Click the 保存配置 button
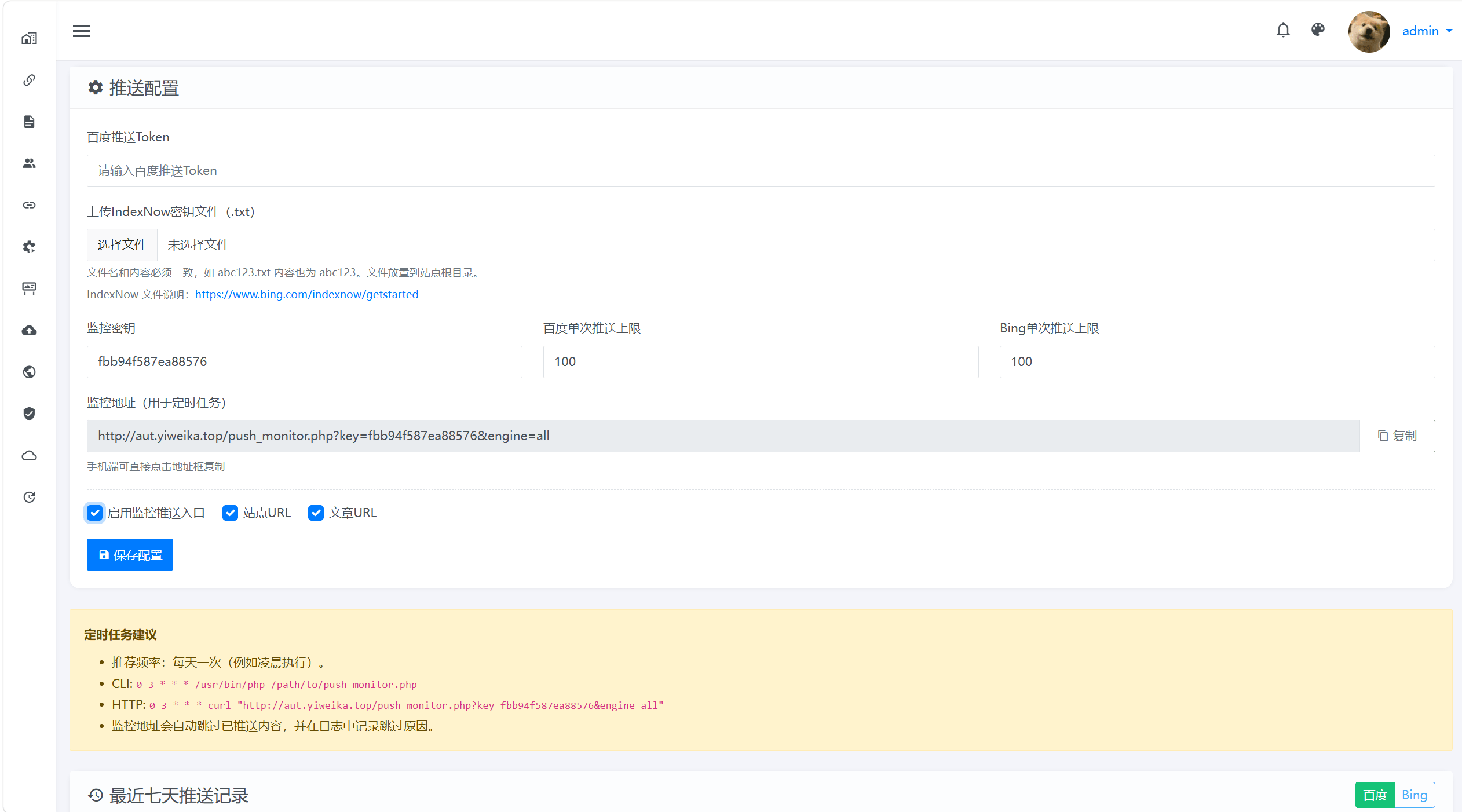The image size is (1462, 812). coord(130,555)
